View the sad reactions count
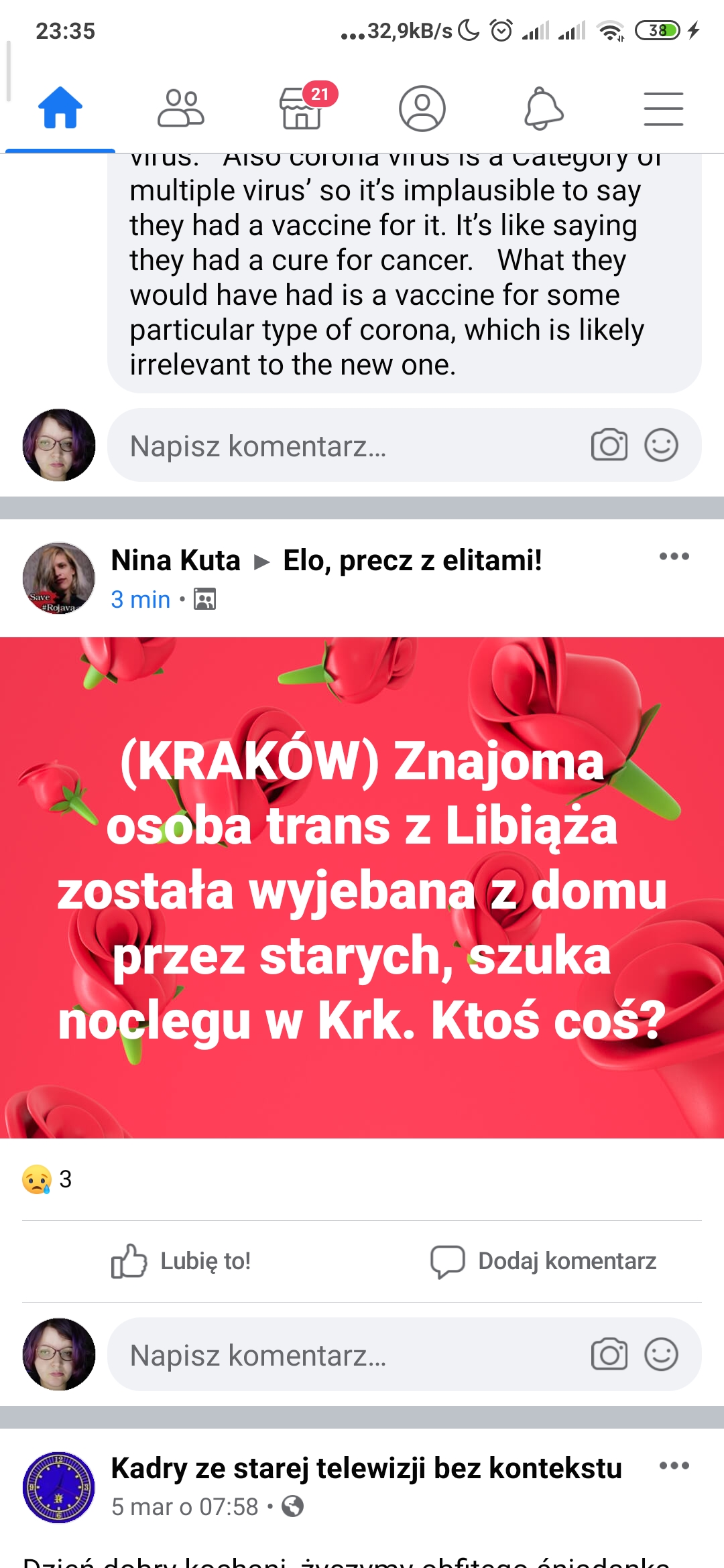The image size is (724, 1568). 47,1179
